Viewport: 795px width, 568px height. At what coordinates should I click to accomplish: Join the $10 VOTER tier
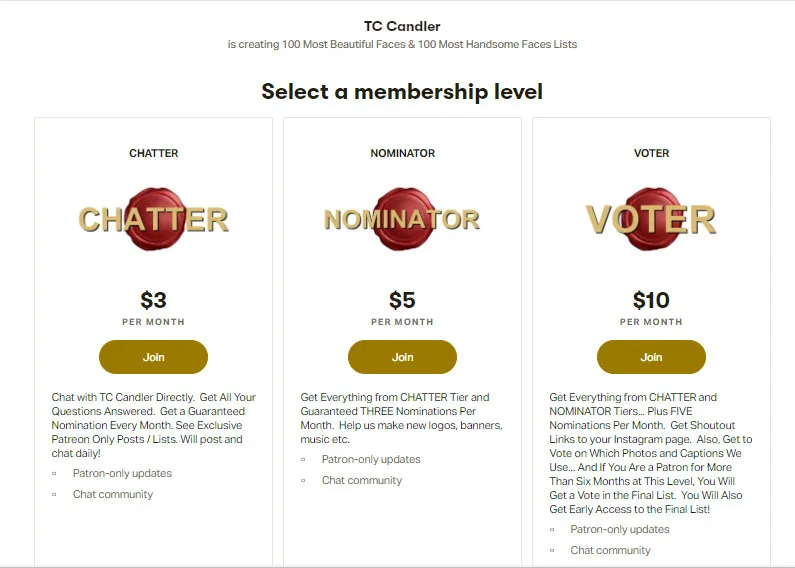point(651,357)
